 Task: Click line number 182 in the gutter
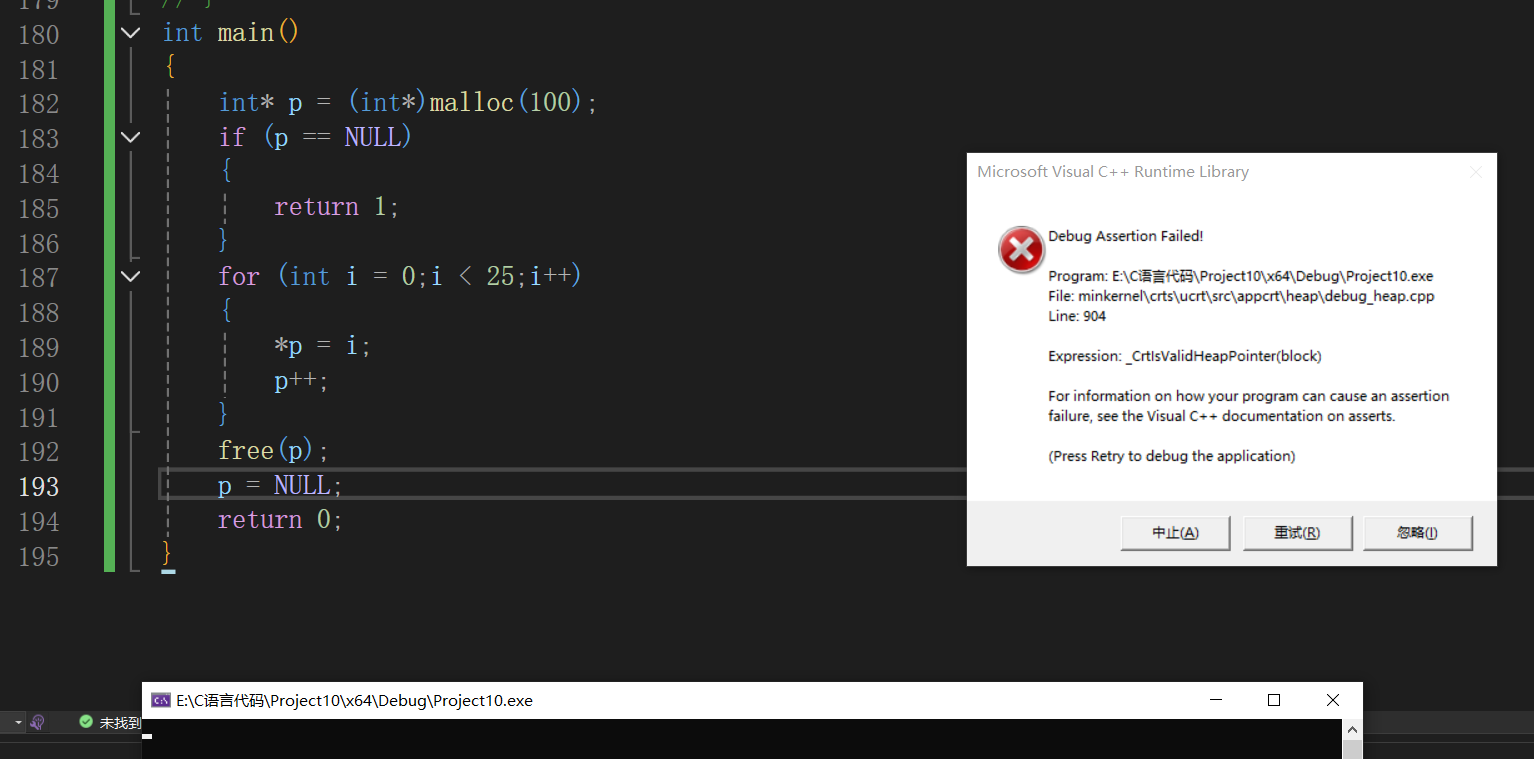(x=39, y=104)
